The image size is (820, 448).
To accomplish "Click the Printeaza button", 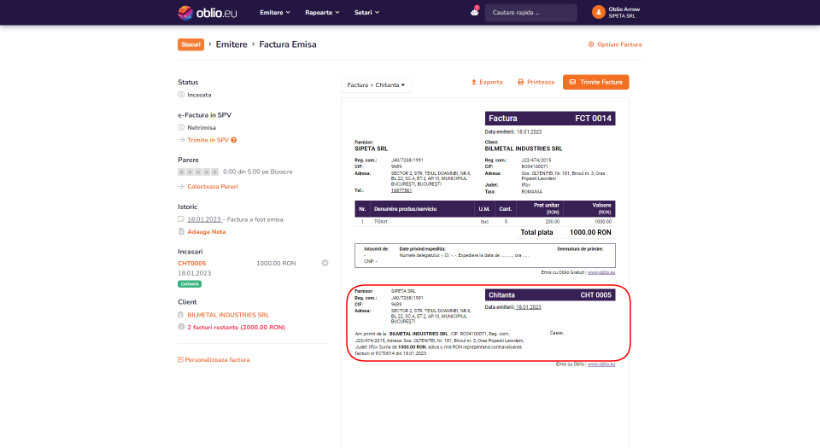I will 536,82.
